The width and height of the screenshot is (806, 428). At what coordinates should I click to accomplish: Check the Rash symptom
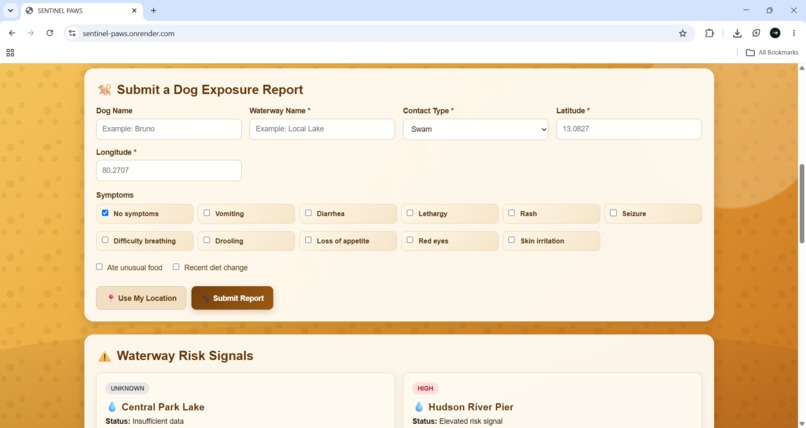pos(511,213)
